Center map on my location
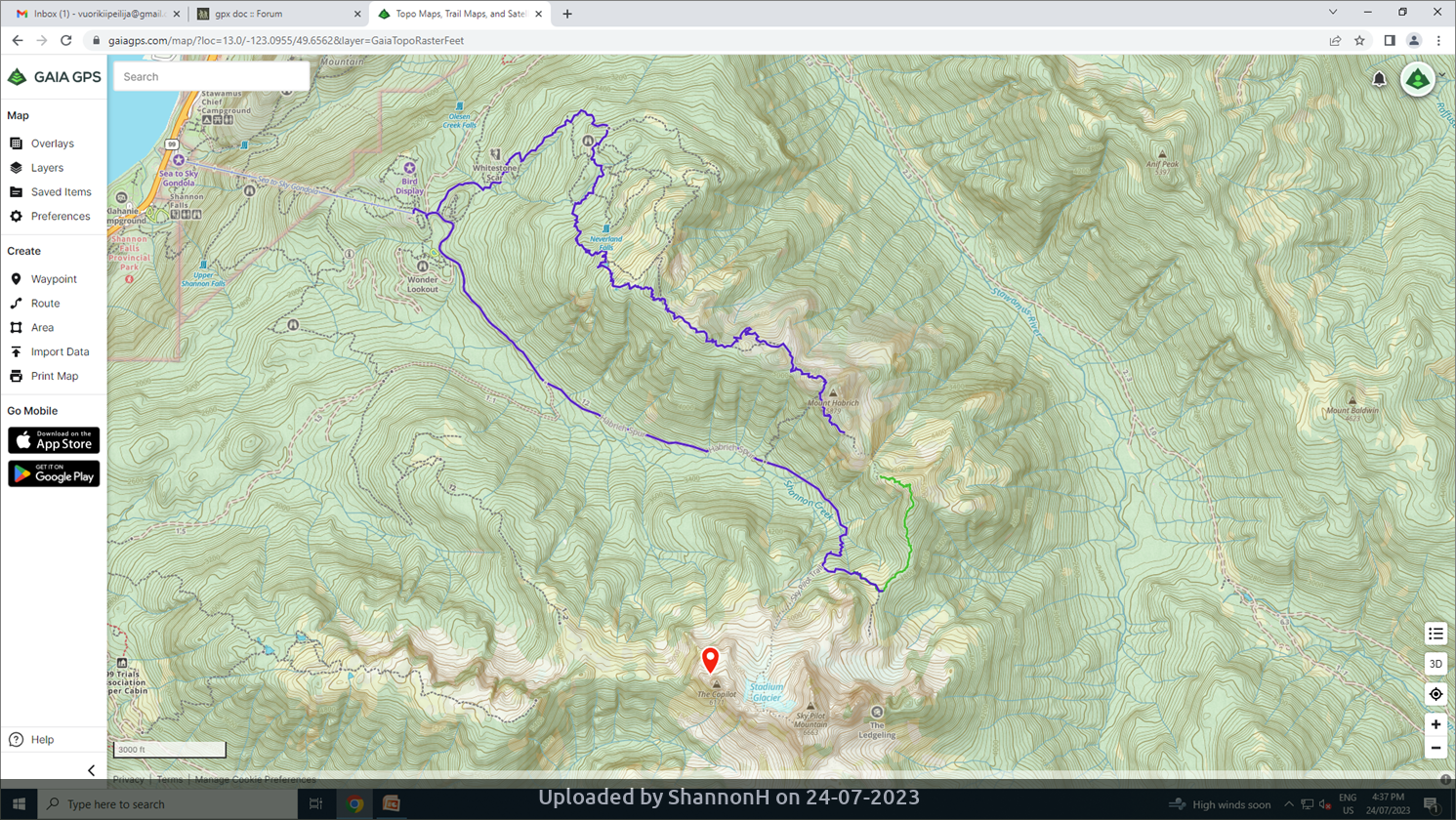The height and width of the screenshot is (820, 1456). coord(1435,694)
